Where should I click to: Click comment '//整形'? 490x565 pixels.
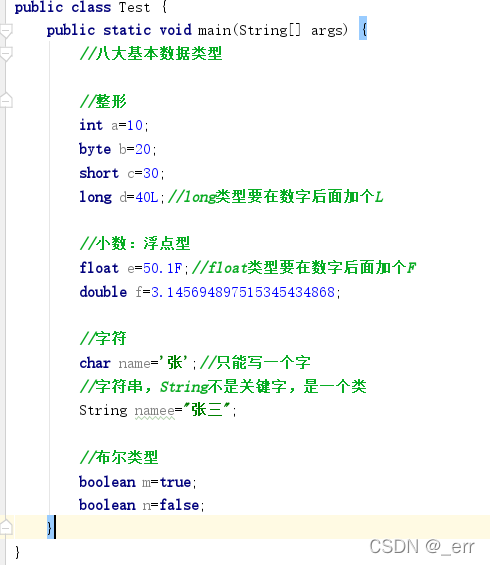(103, 101)
